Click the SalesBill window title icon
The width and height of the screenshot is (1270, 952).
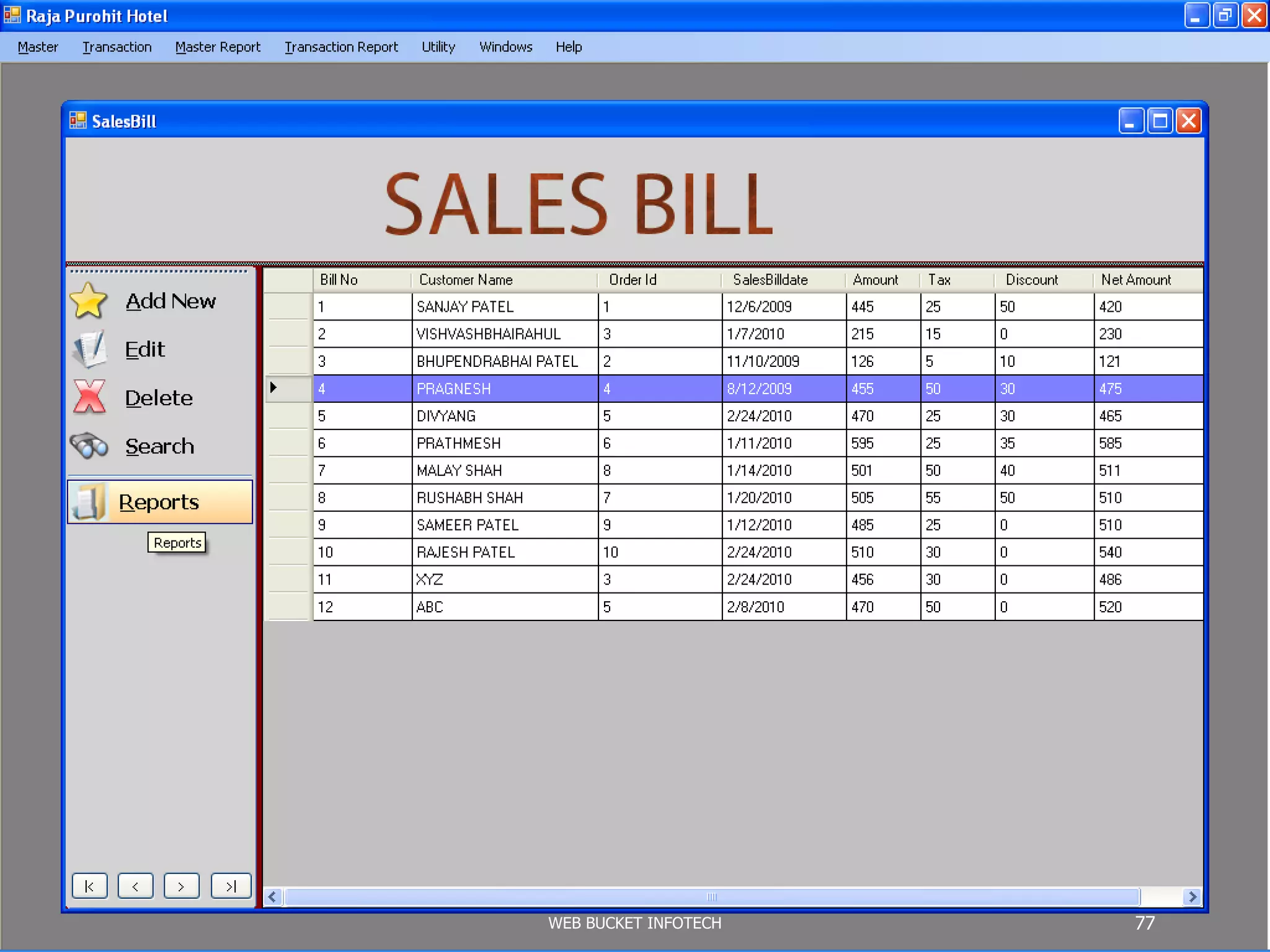[78, 120]
